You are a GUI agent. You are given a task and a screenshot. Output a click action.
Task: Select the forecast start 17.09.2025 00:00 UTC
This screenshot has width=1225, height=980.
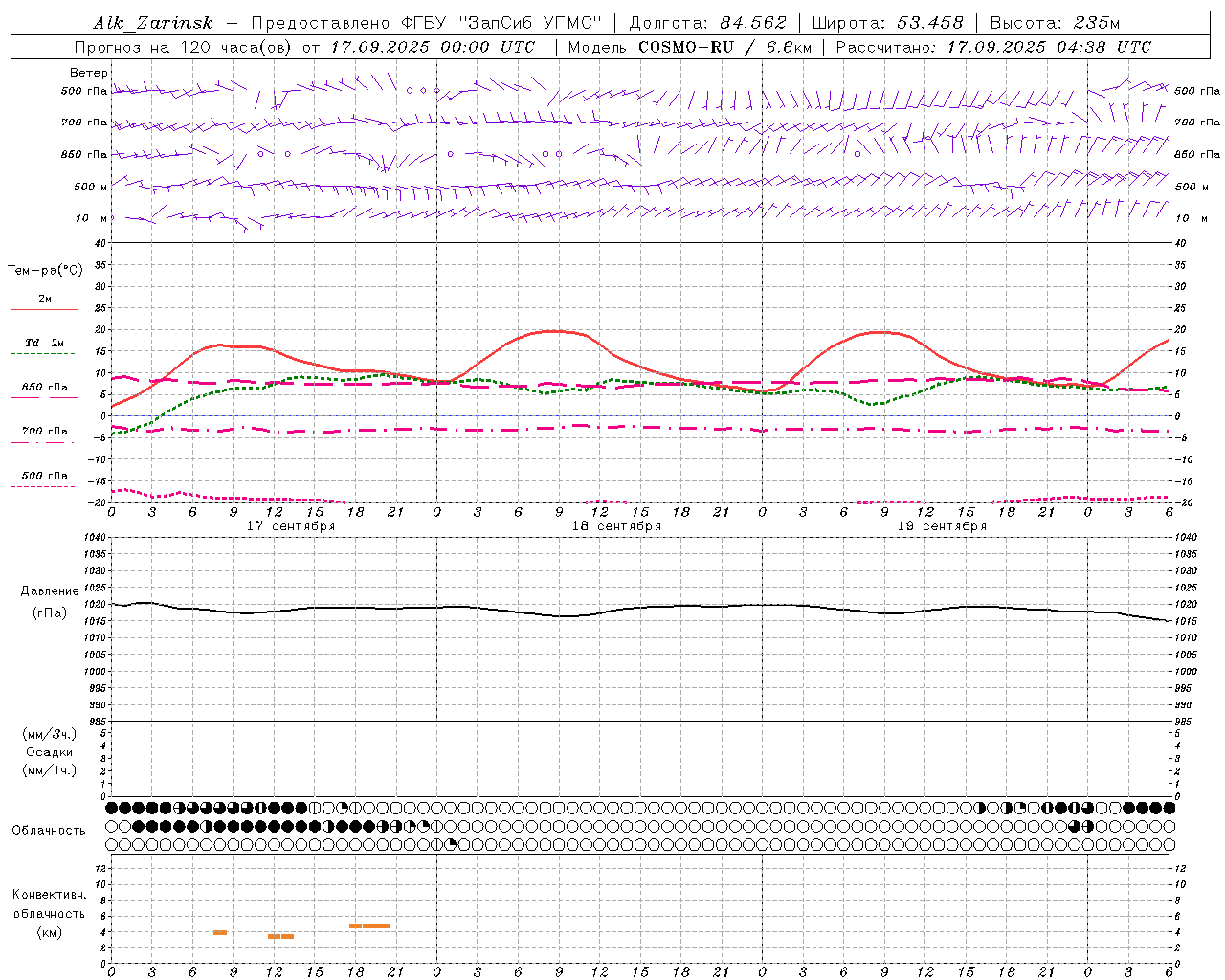(x=433, y=47)
